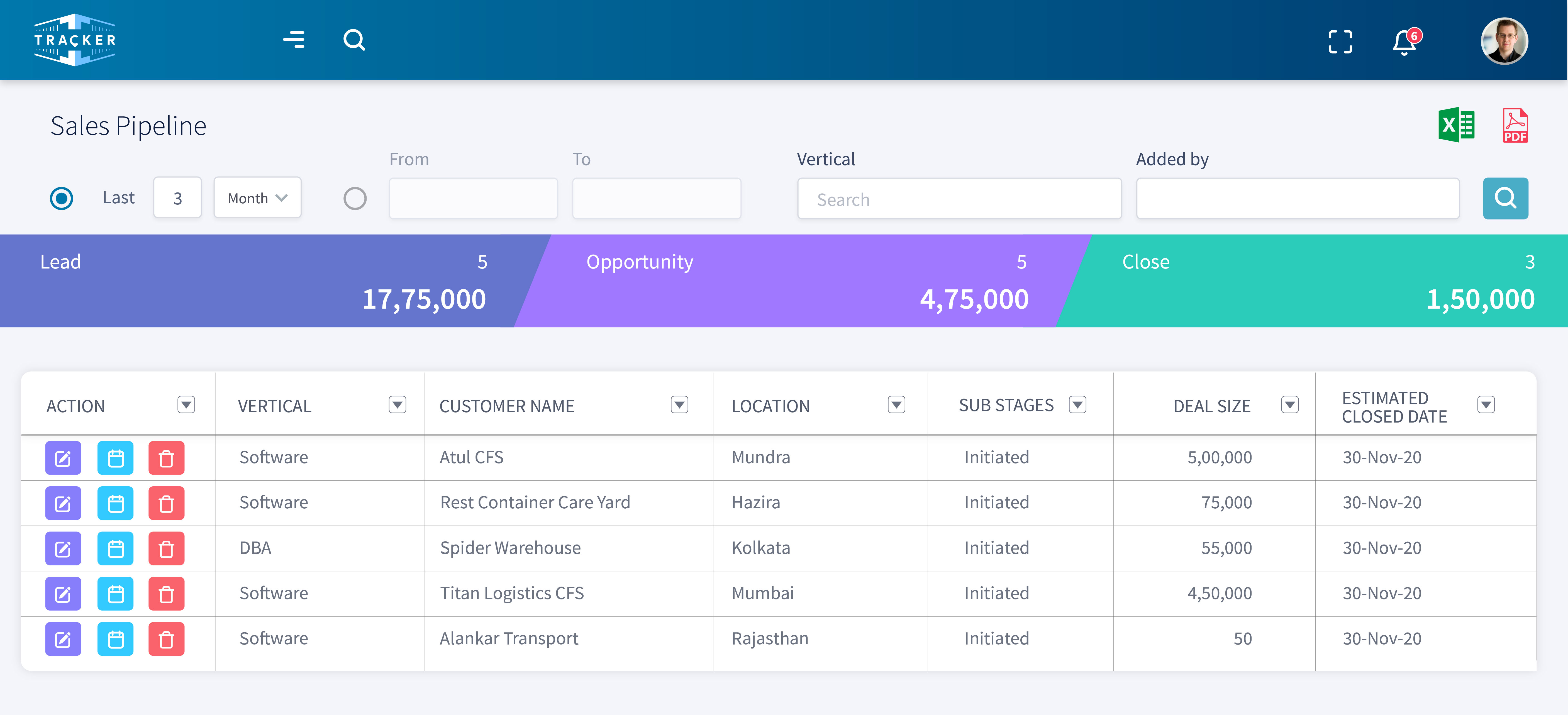Click the Kolkata location cell
Viewport: 1568px width, 715px height.
761,548
